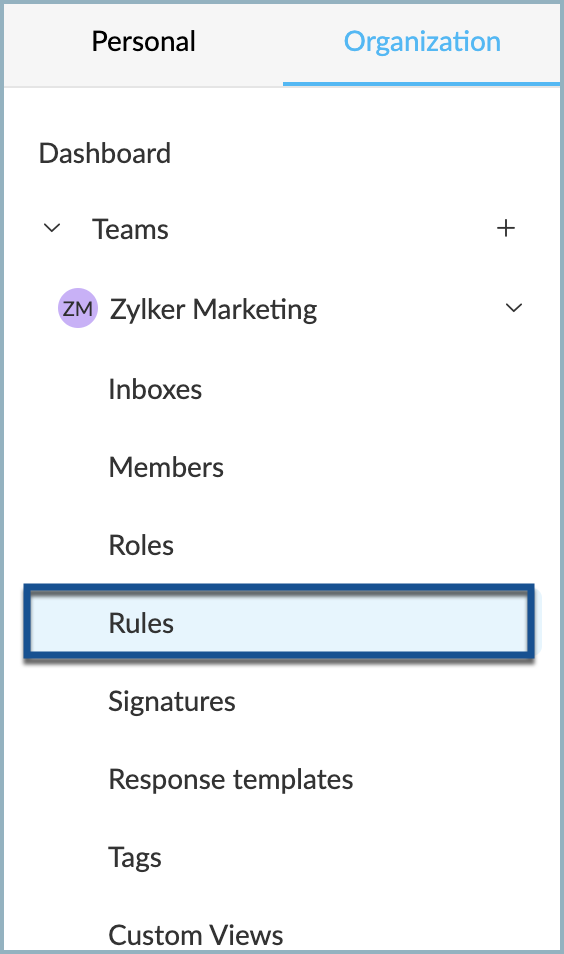Go to Roles settings
This screenshot has width=564, height=954.
pyautogui.click(x=141, y=545)
